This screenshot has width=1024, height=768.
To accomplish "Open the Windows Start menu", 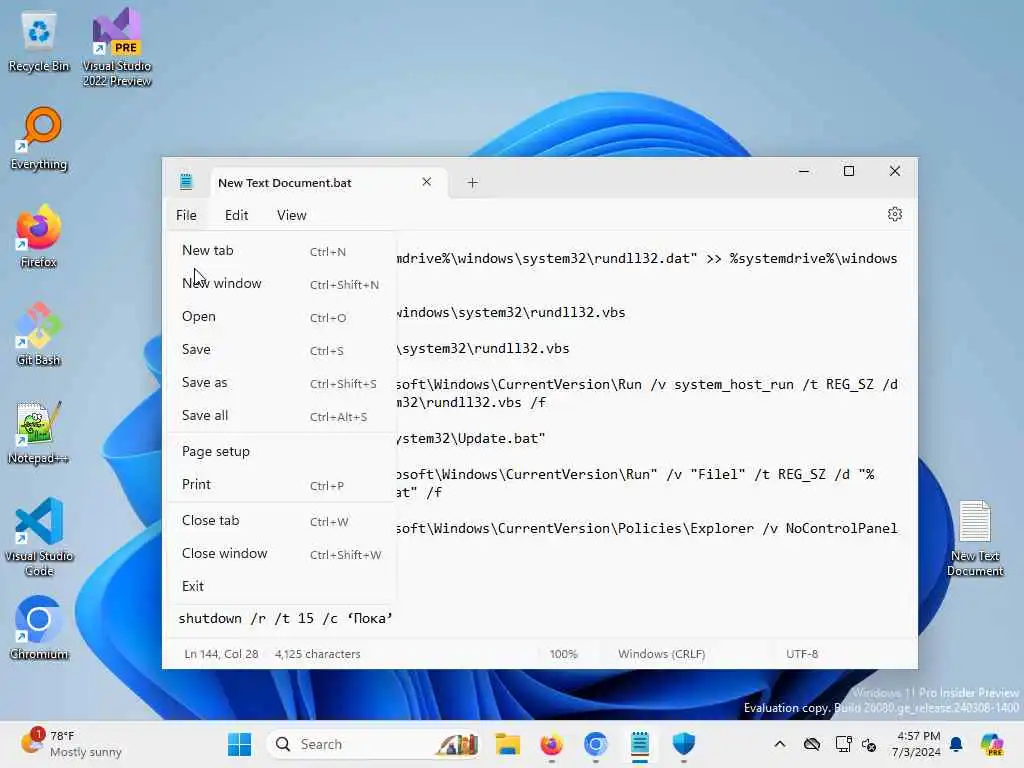I will click(240, 744).
